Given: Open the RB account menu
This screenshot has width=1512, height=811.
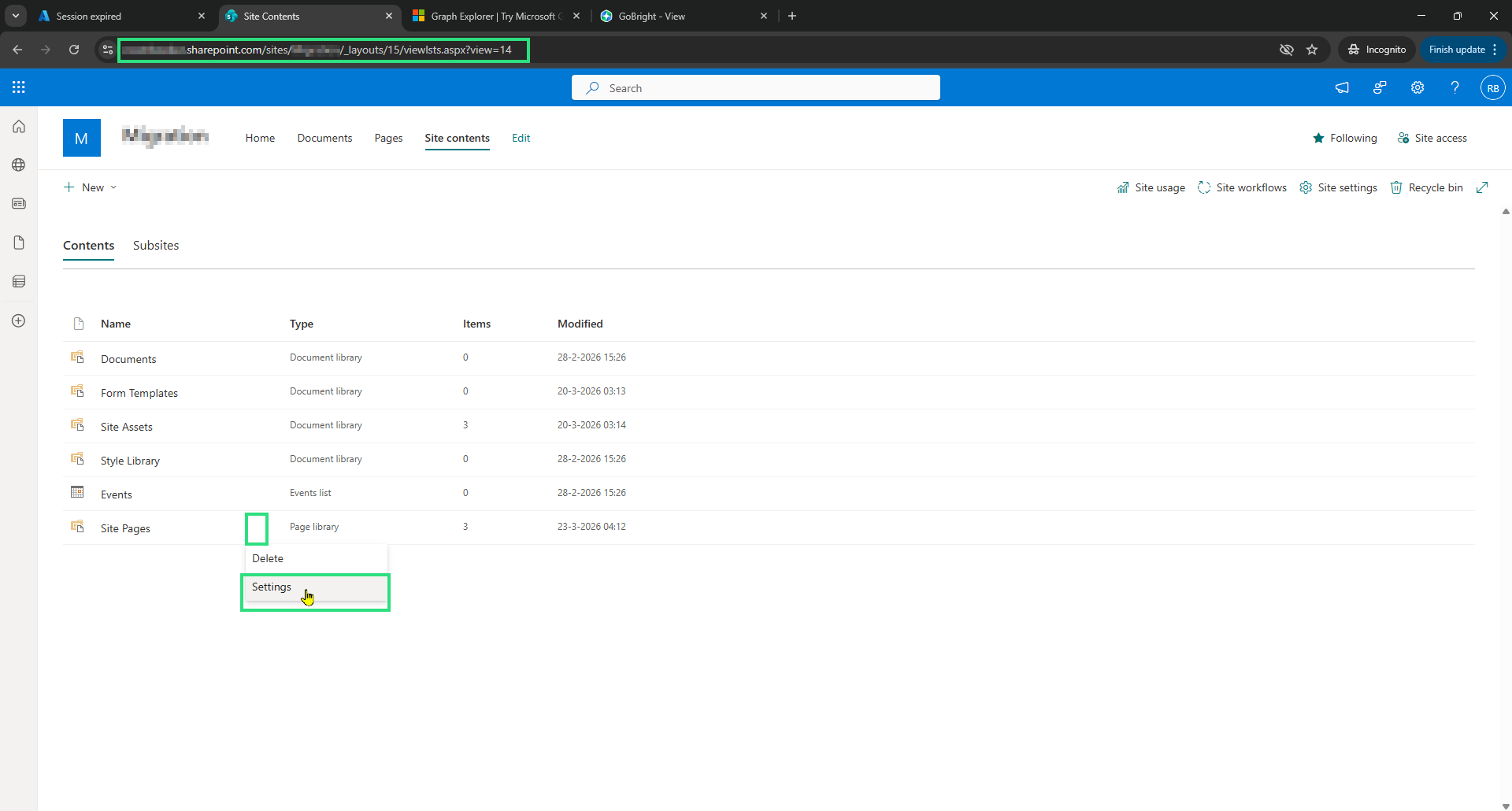Looking at the screenshot, I should click(x=1492, y=87).
